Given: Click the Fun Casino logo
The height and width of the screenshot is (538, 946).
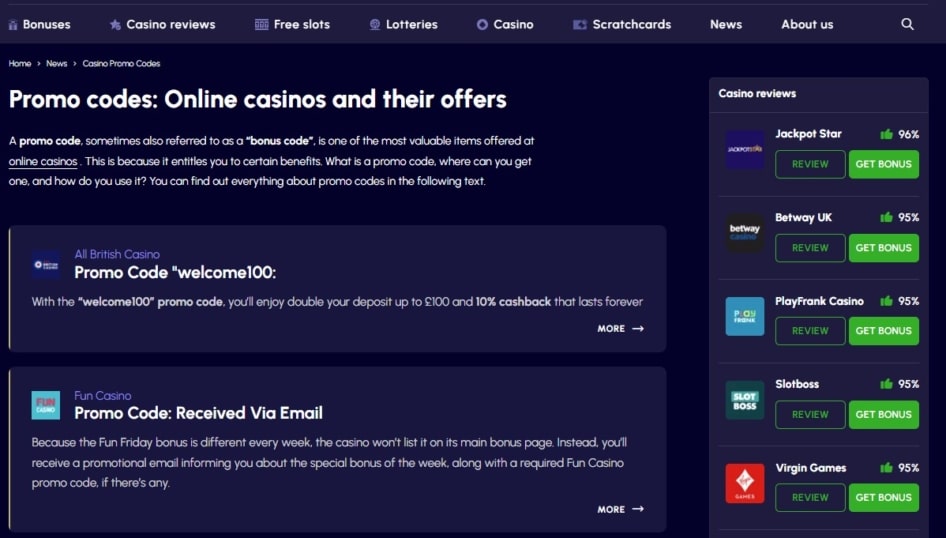Looking at the screenshot, I should 46,405.
